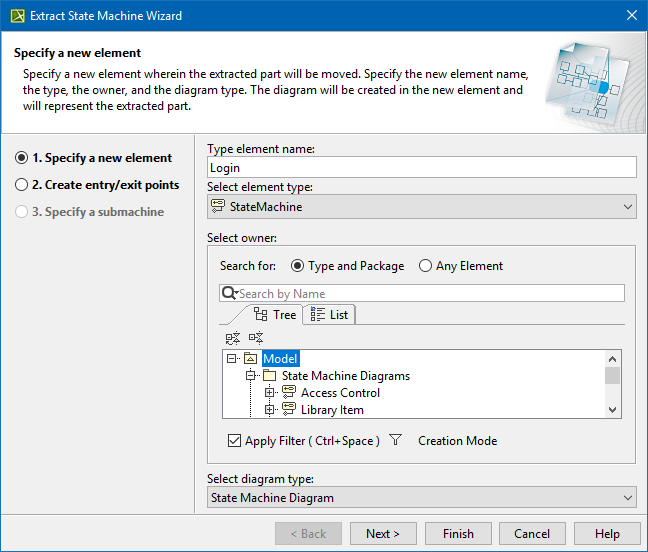
Task: Switch to the Tree tab
Action: (275, 314)
